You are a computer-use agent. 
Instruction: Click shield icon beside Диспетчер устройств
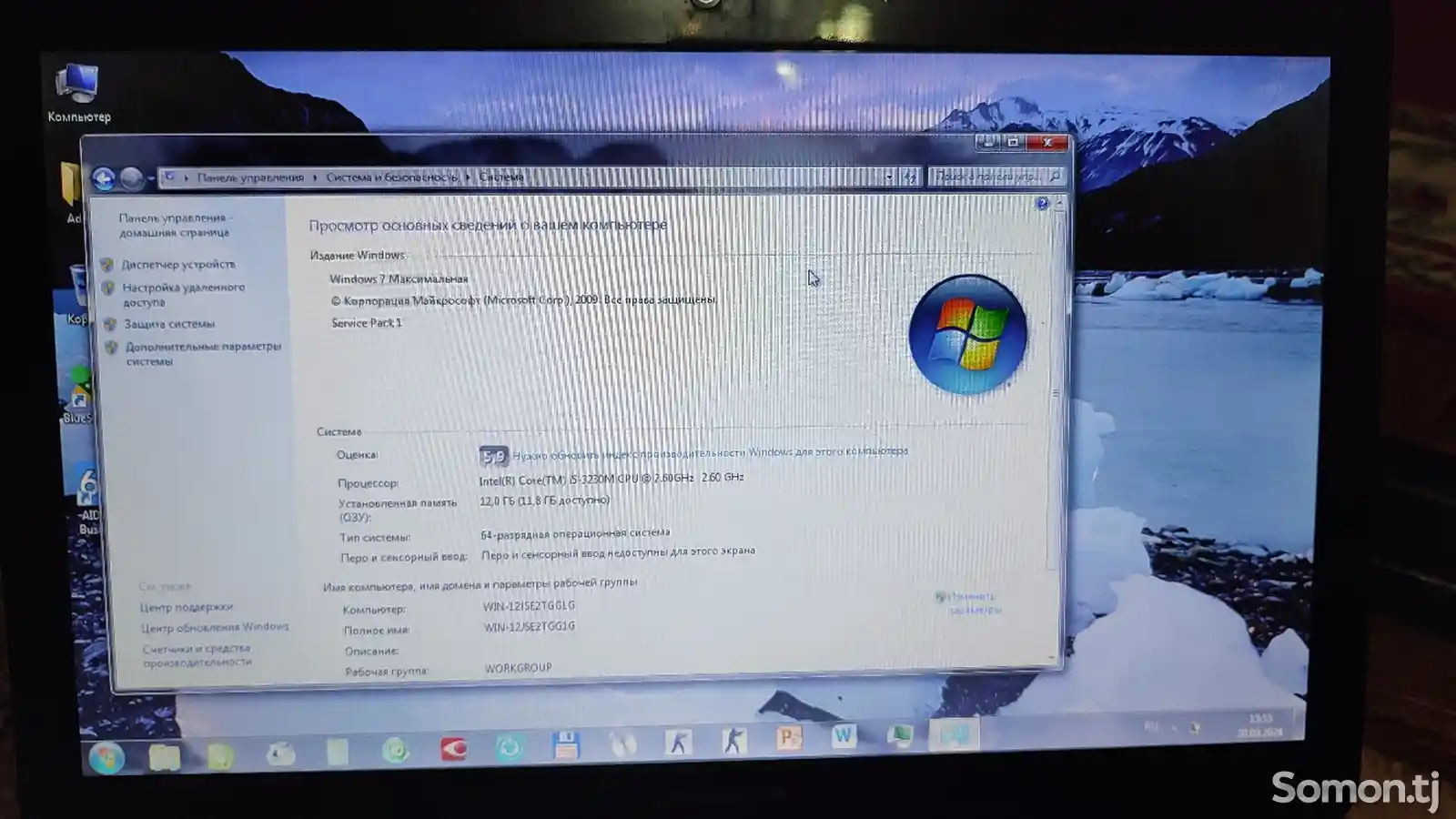tap(106, 265)
